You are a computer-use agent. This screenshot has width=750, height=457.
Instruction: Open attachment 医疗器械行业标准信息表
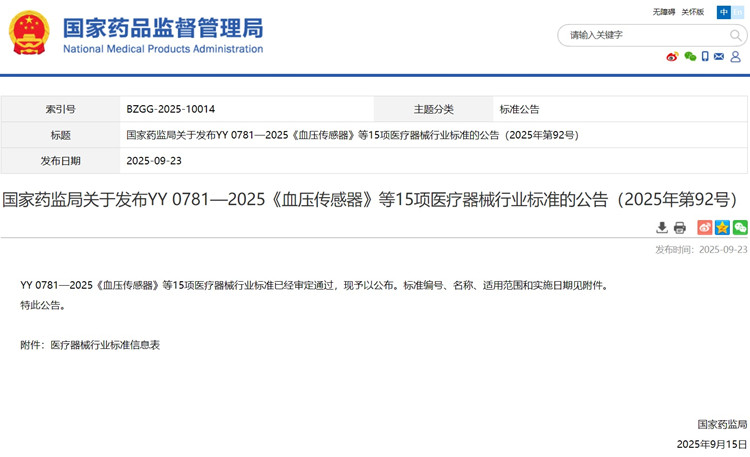[x=104, y=345]
